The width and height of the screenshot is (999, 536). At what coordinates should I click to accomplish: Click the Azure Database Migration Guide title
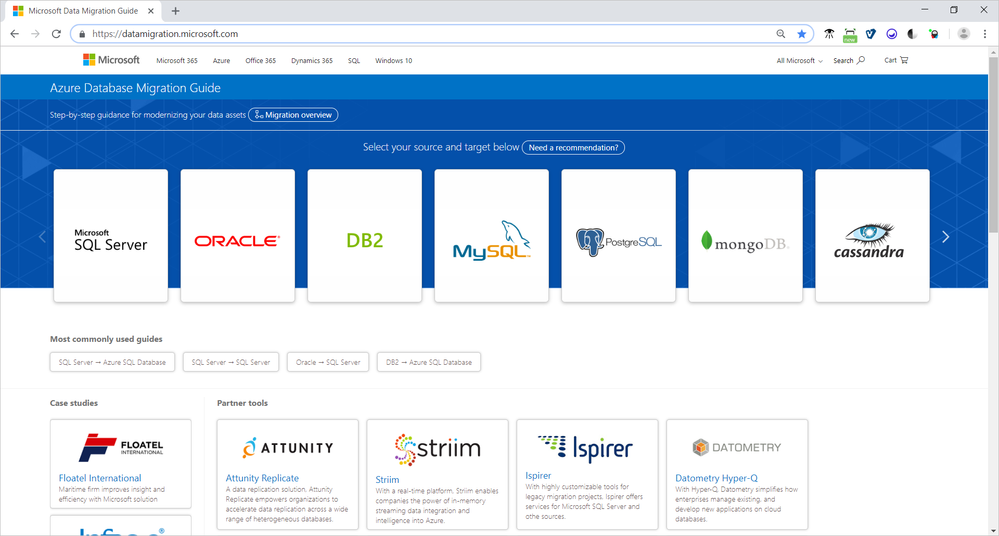point(135,88)
